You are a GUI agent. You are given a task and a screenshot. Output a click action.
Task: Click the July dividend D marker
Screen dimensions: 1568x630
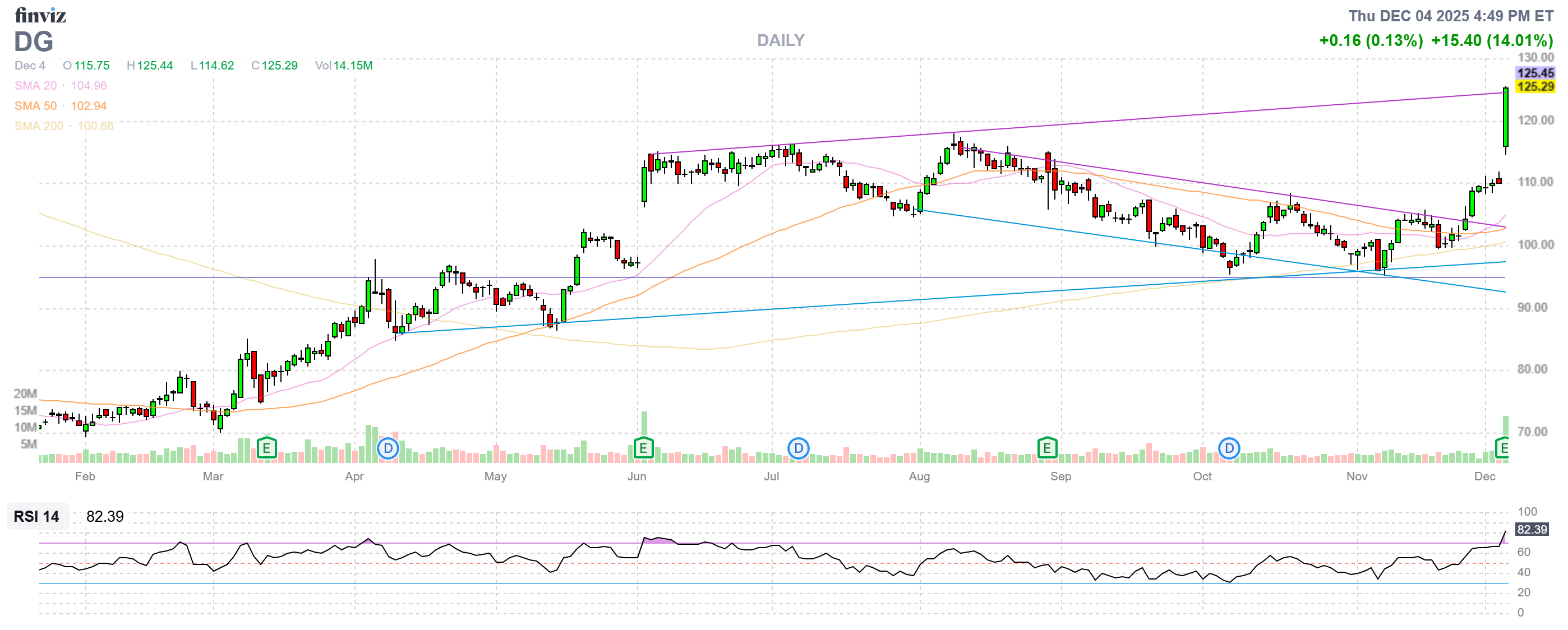(x=798, y=449)
